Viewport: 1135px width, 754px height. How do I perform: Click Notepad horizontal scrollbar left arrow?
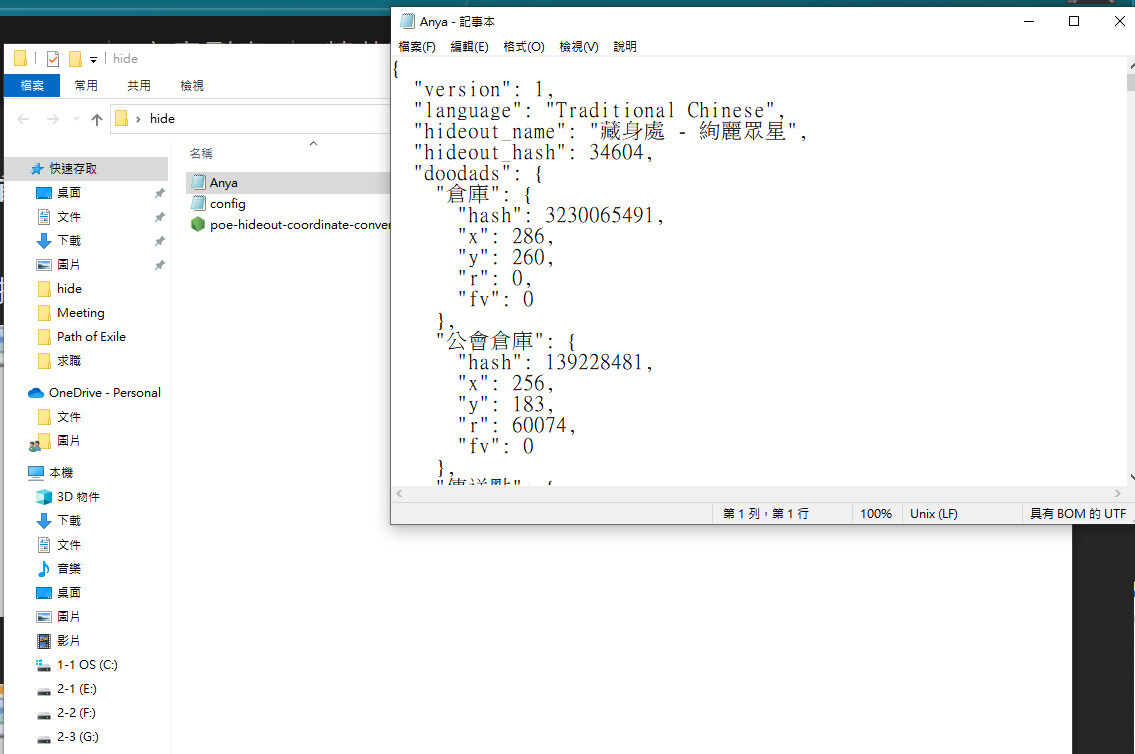point(400,494)
